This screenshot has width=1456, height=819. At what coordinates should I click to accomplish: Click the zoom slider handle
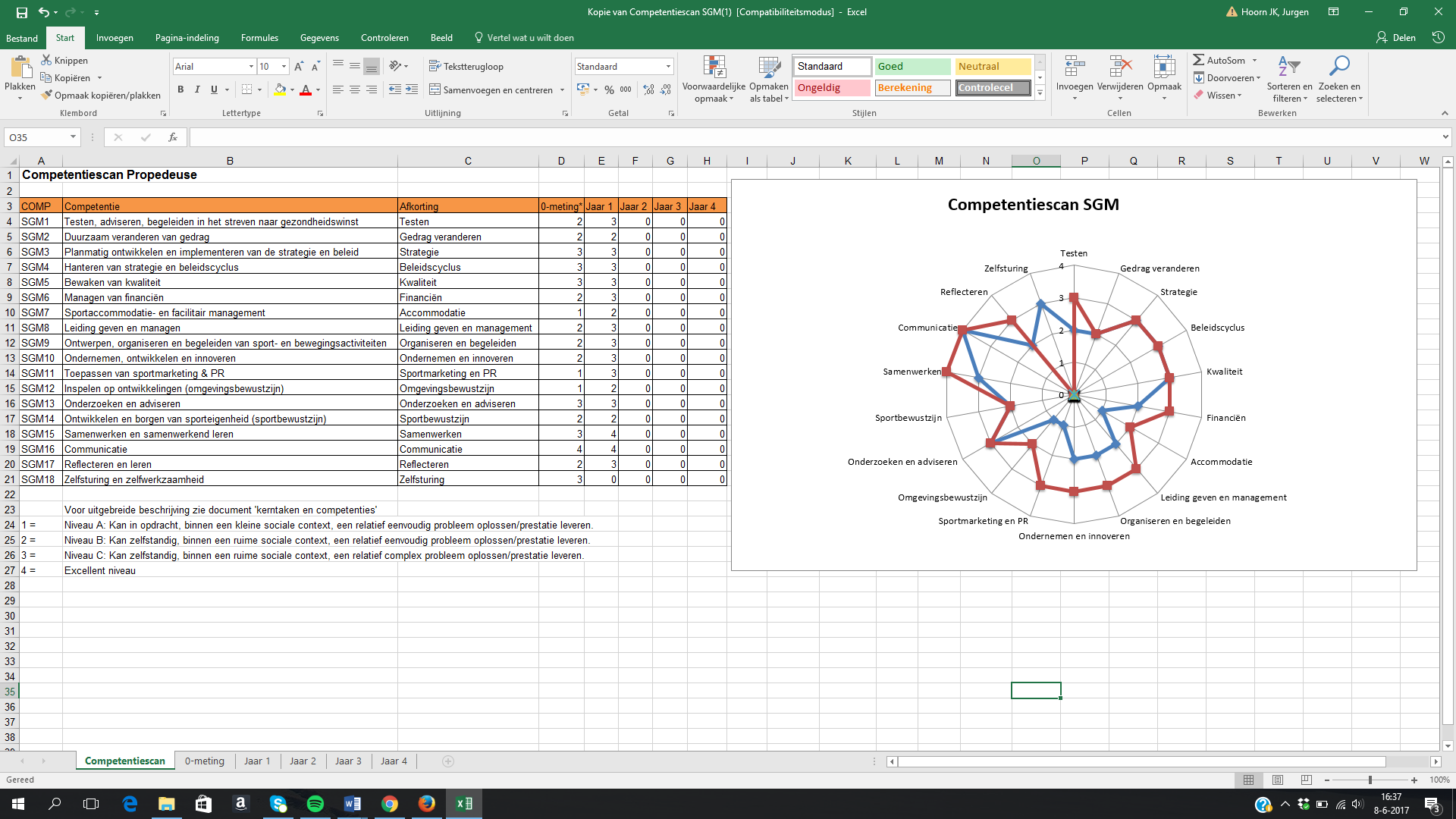(1370, 780)
